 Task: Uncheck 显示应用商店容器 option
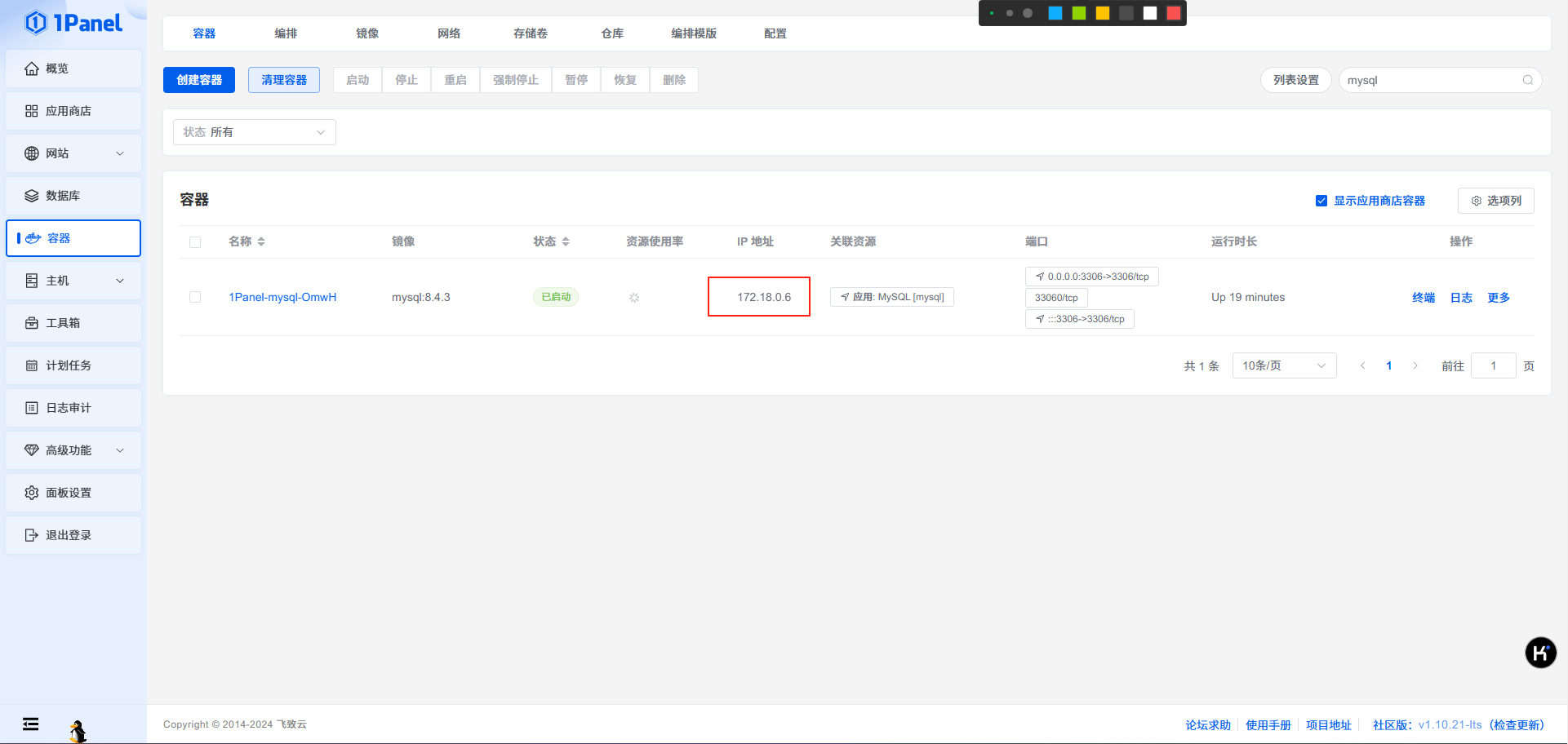[x=1321, y=200]
